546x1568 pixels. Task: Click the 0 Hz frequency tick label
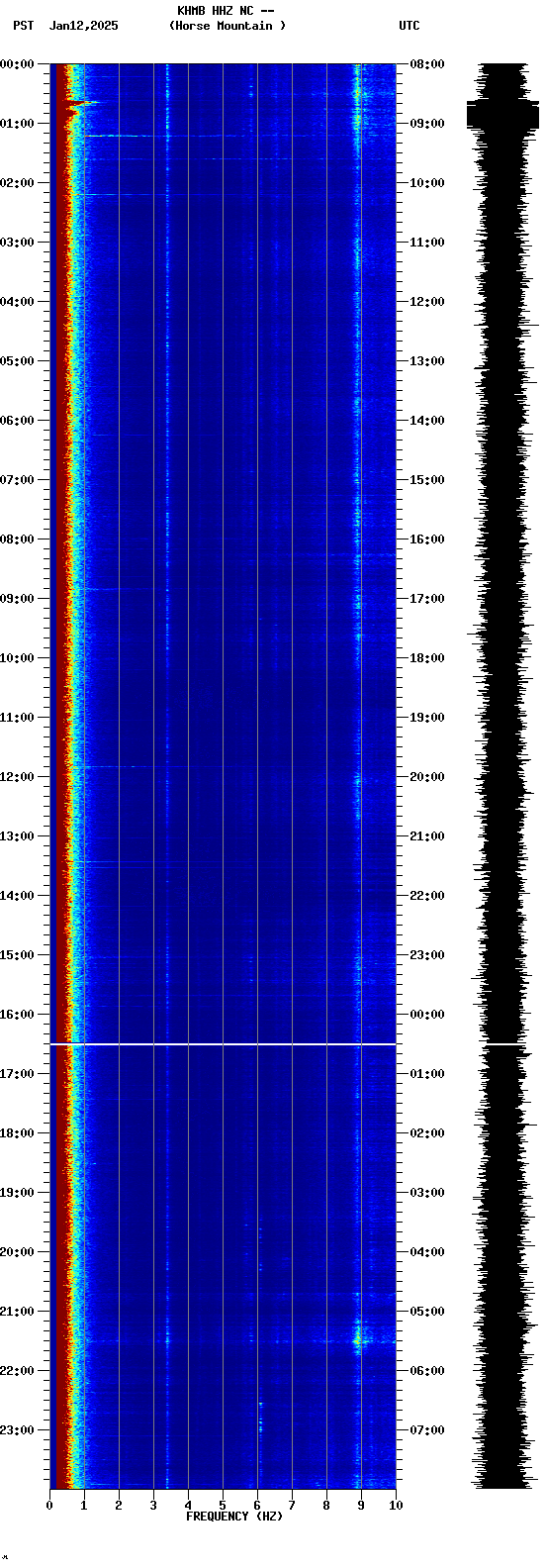(x=49, y=1506)
